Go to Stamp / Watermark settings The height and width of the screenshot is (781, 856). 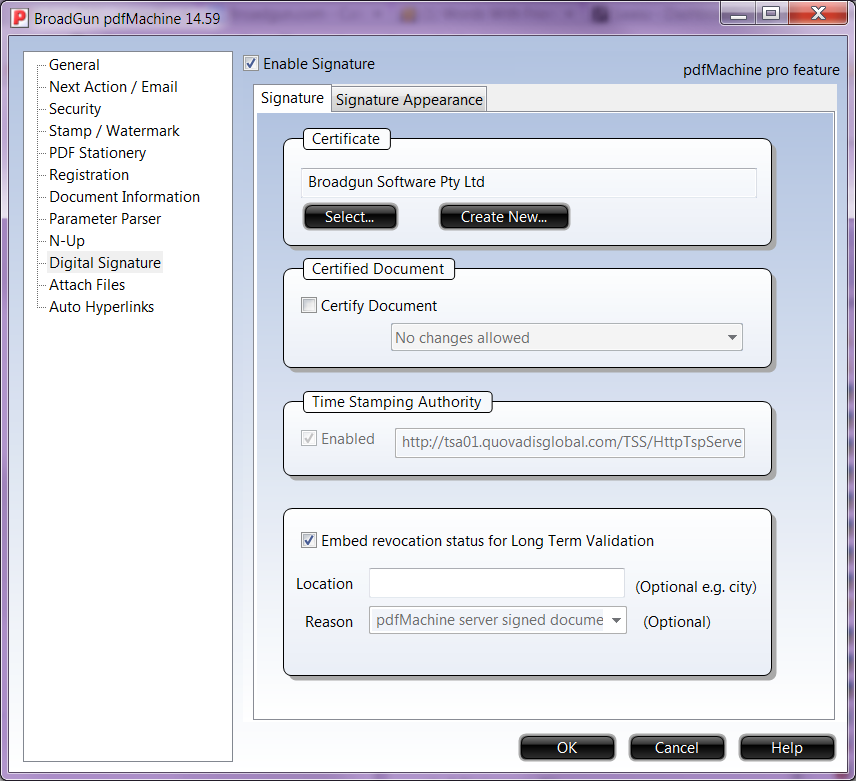[x=114, y=131]
